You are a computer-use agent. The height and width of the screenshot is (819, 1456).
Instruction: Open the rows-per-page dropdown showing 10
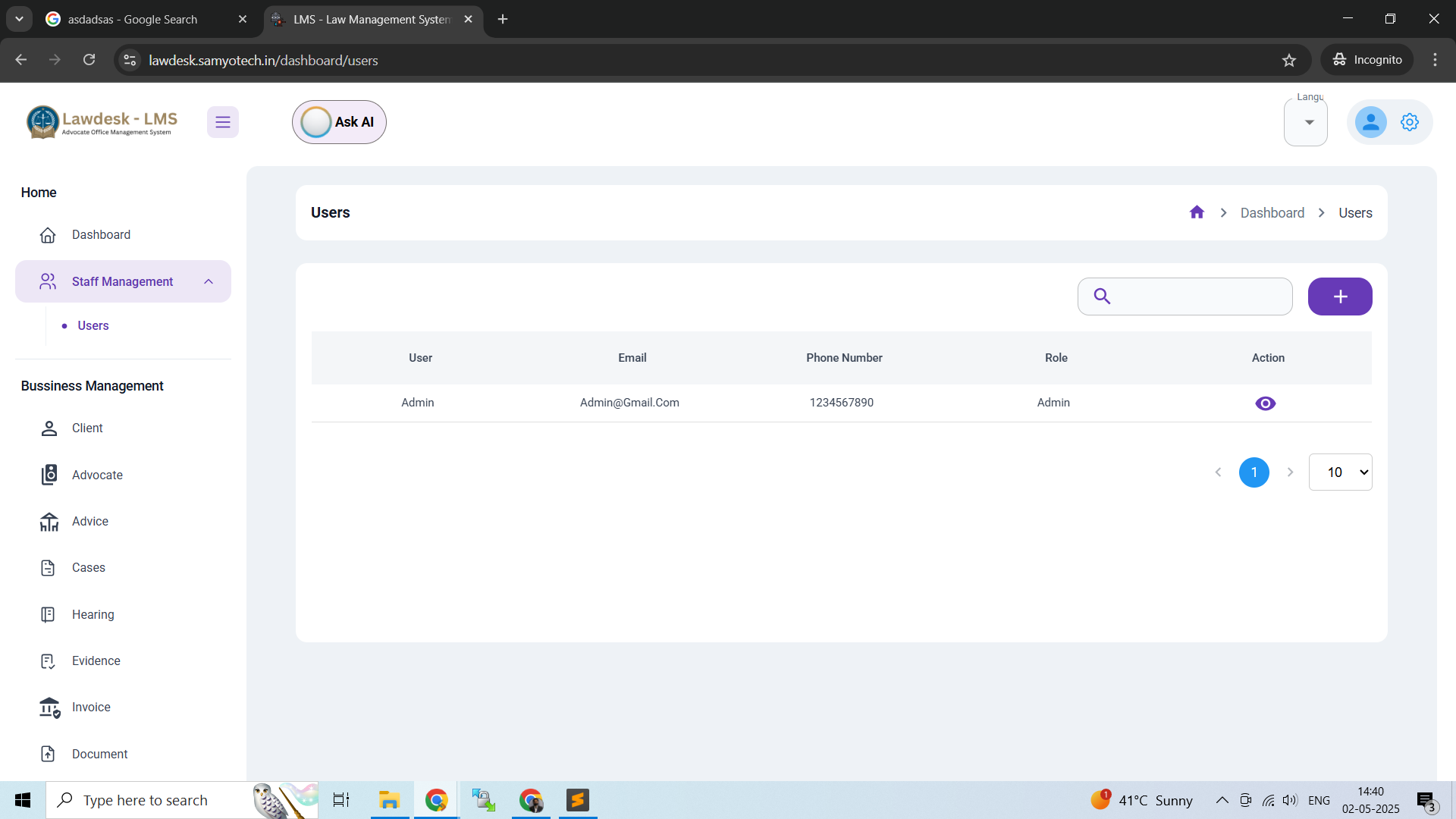(1340, 472)
